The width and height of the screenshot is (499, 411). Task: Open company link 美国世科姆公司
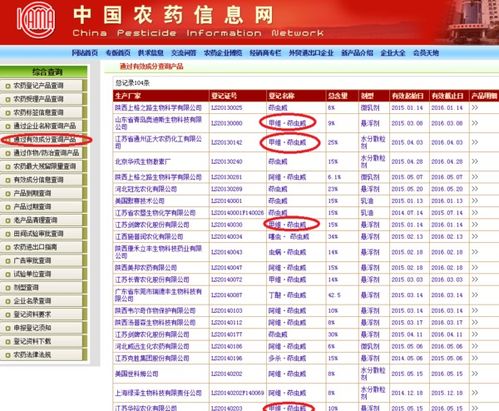pyautogui.click(x=137, y=374)
